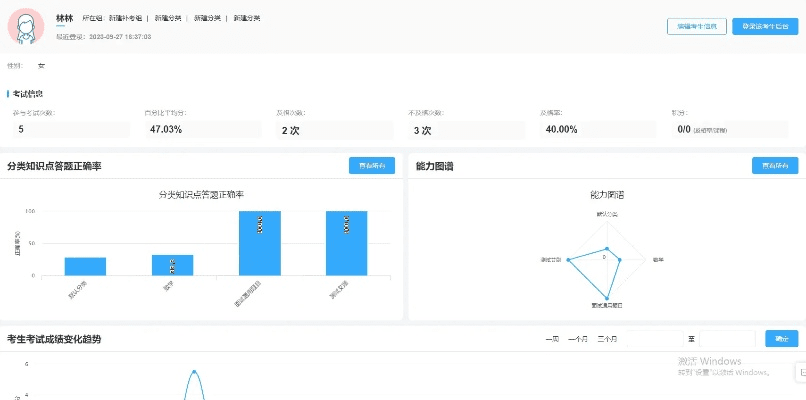Click the passed count value 2 次
This screenshot has width=806, height=400.
290,131
